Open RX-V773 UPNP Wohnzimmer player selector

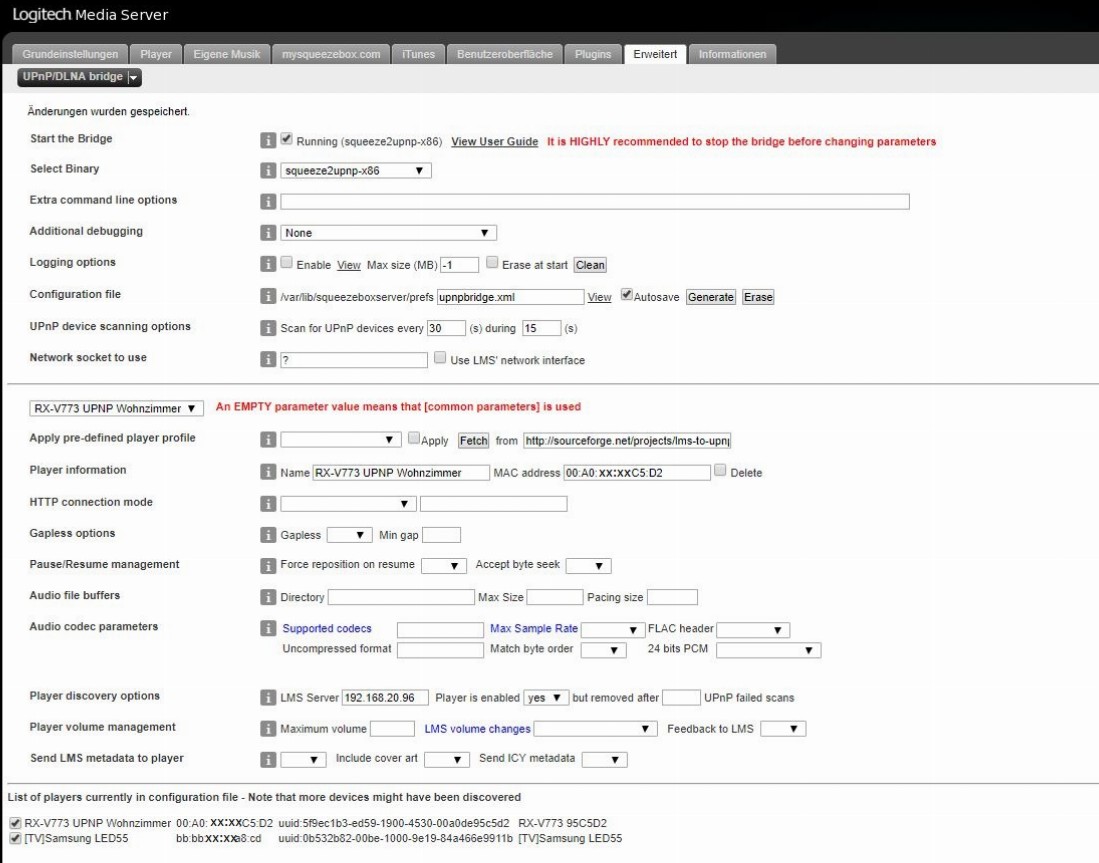(x=116, y=408)
